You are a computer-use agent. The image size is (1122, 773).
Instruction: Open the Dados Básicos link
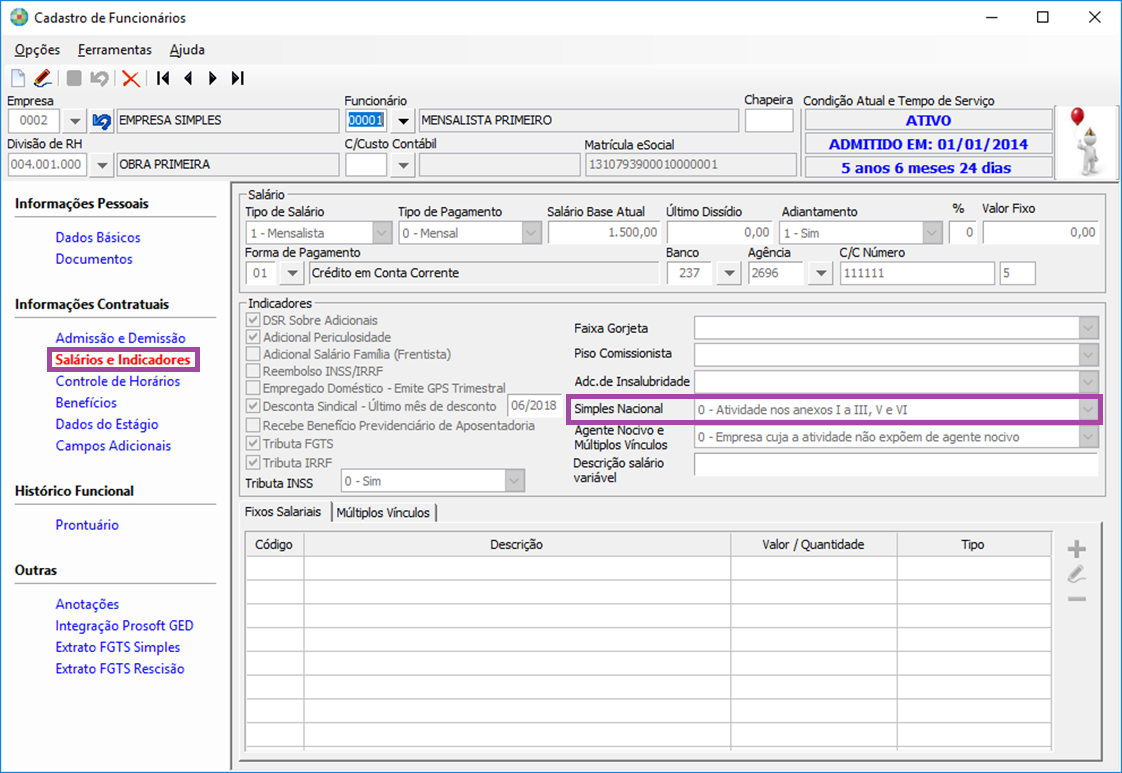98,238
